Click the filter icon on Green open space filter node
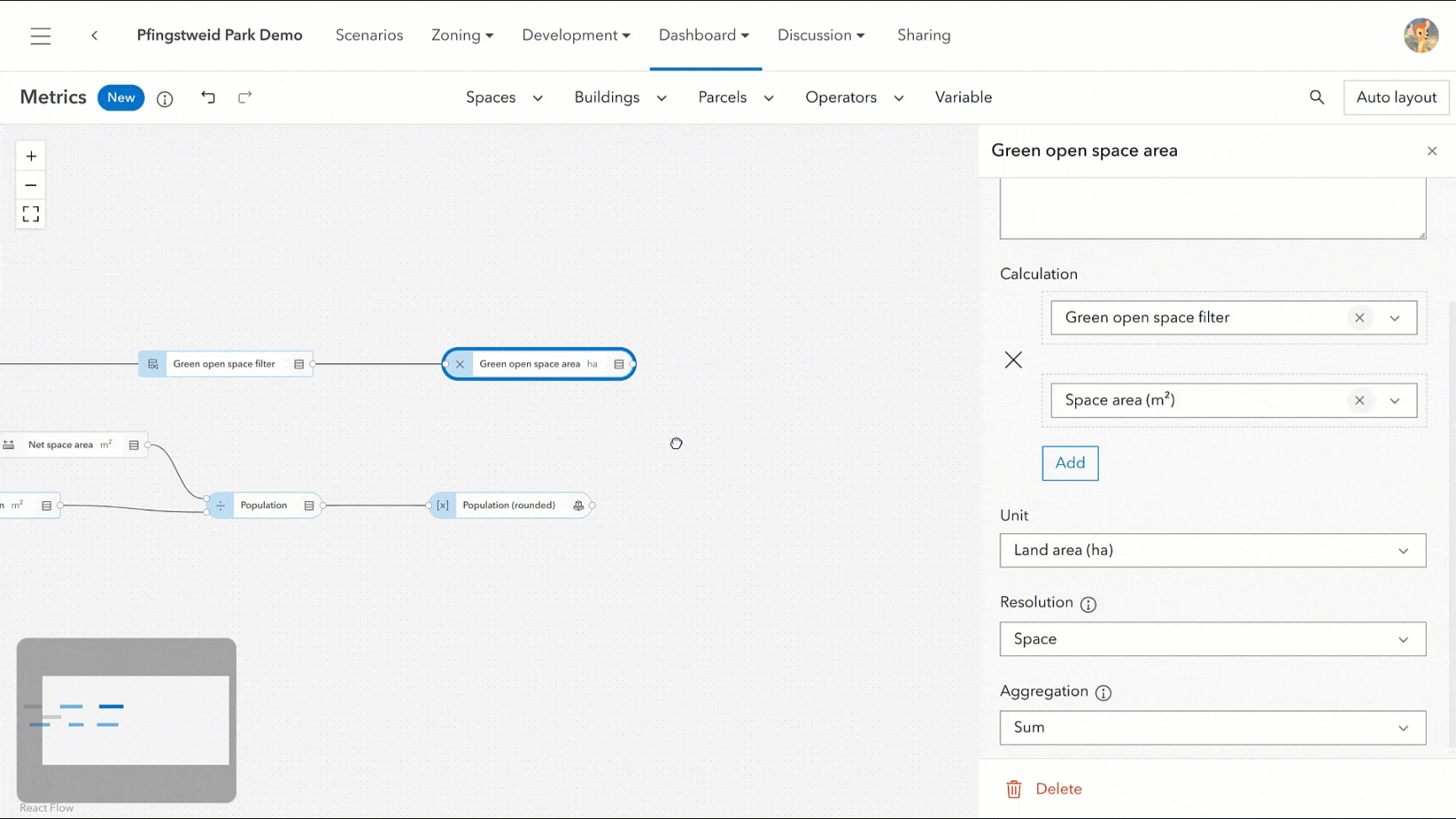Screen dimensions: 1456x819 click(152, 363)
